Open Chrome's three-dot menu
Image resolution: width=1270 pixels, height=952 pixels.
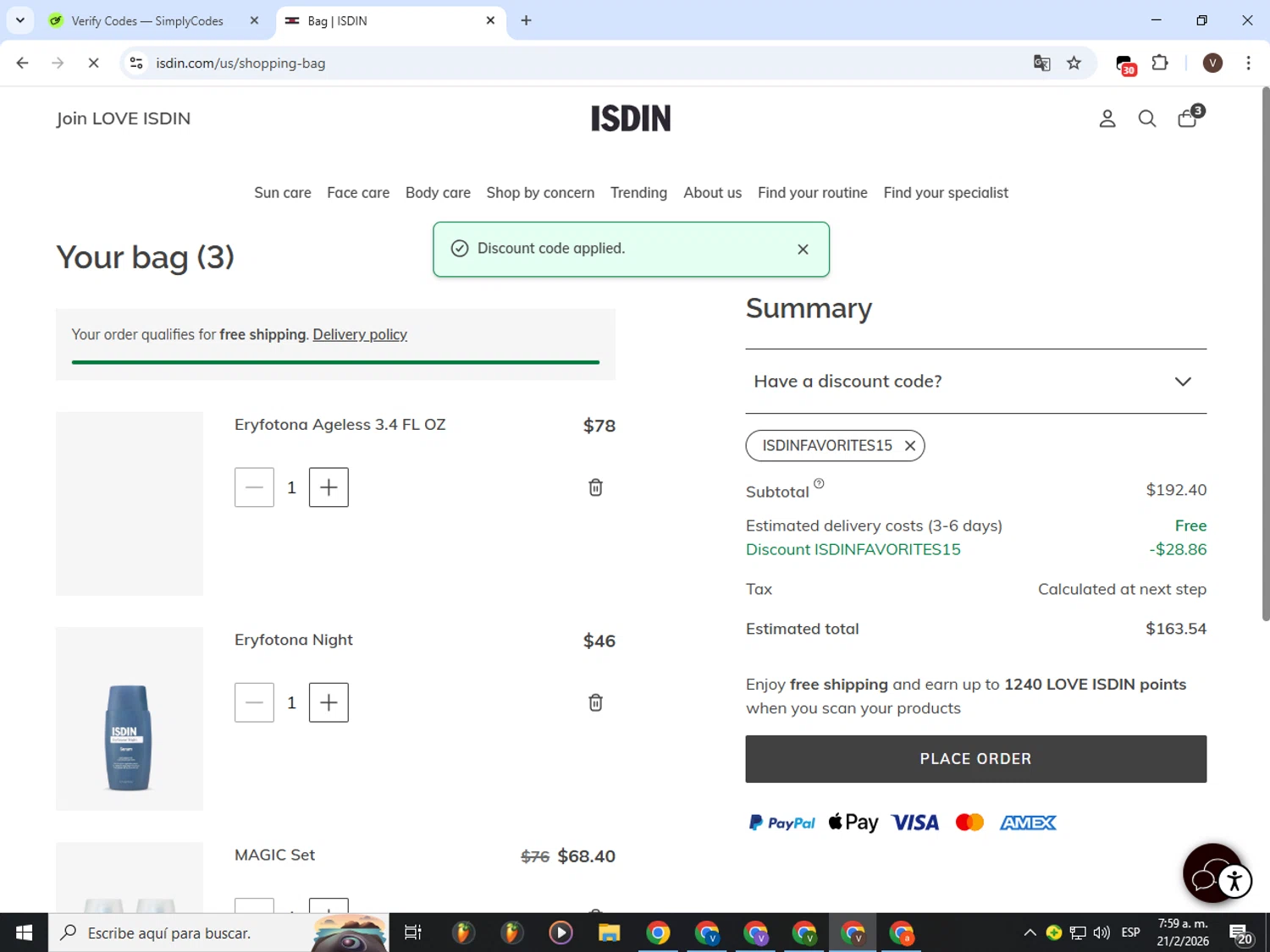(x=1248, y=63)
